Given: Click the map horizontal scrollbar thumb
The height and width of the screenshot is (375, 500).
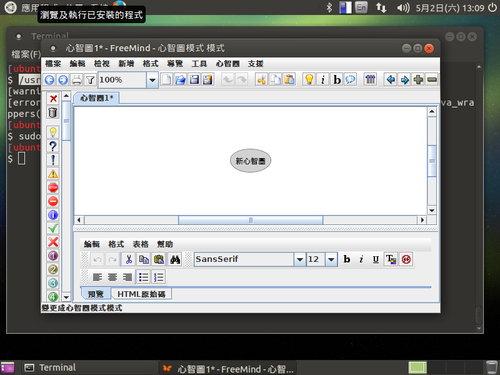Looking at the screenshot, I should [x=251, y=220].
